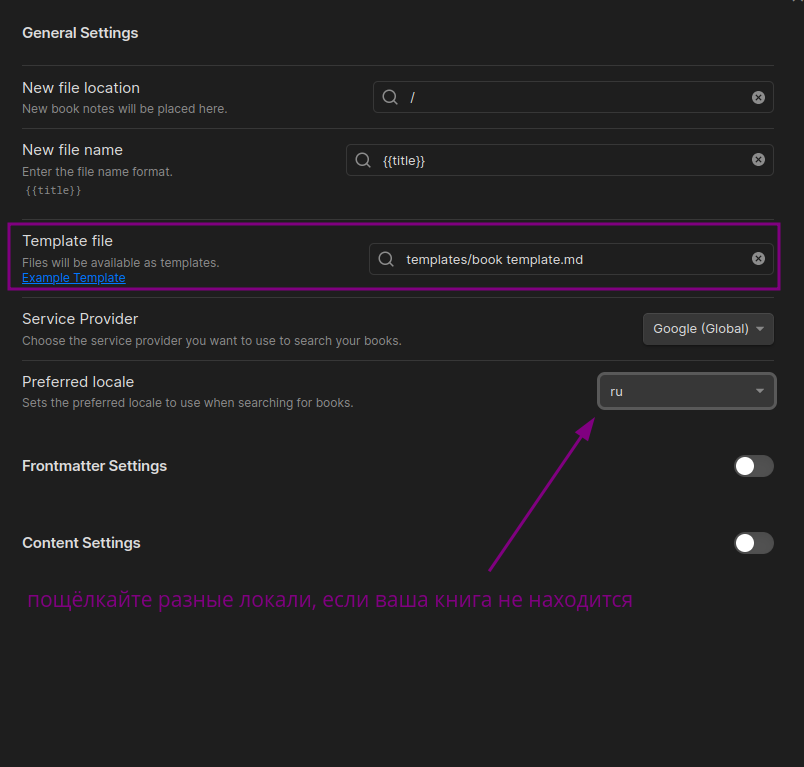Viewport: 804px width, 767px height.
Task: Click the Content Settings heading
Action: tap(81, 543)
